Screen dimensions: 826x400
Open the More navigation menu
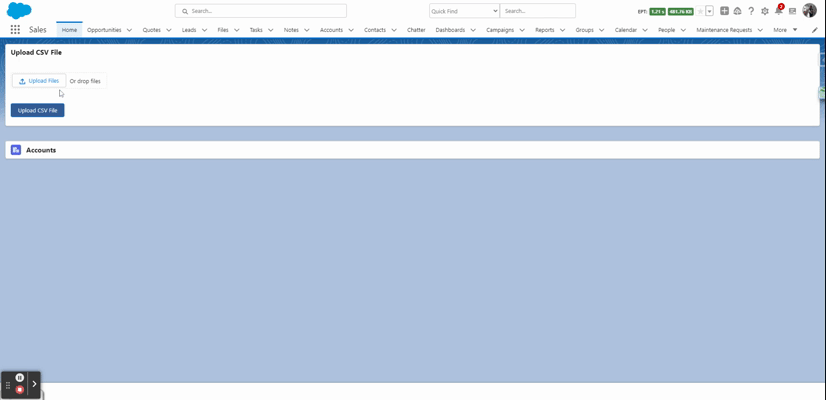(x=785, y=30)
